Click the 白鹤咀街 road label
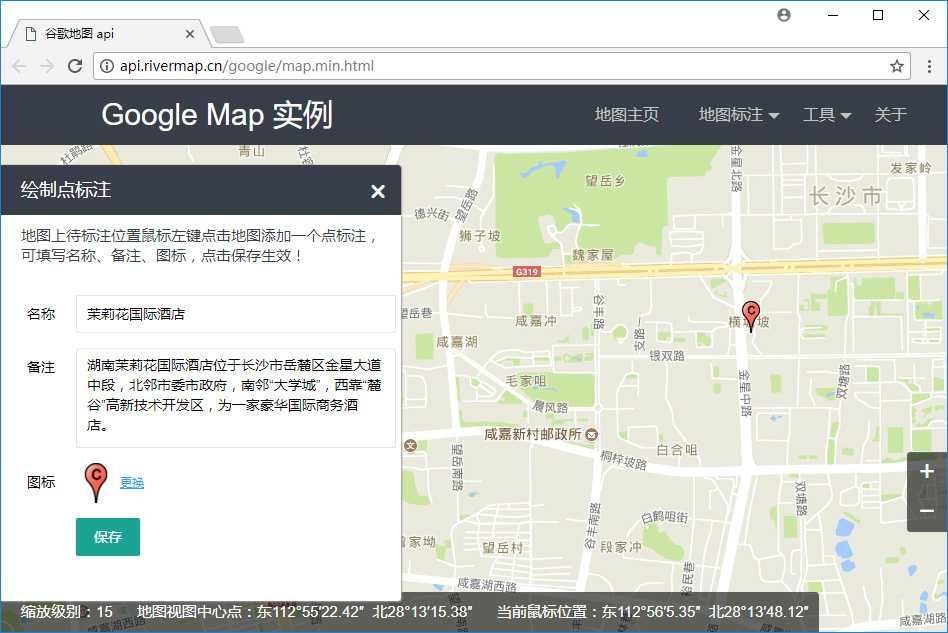The height and width of the screenshot is (633, 948). click(x=664, y=516)
